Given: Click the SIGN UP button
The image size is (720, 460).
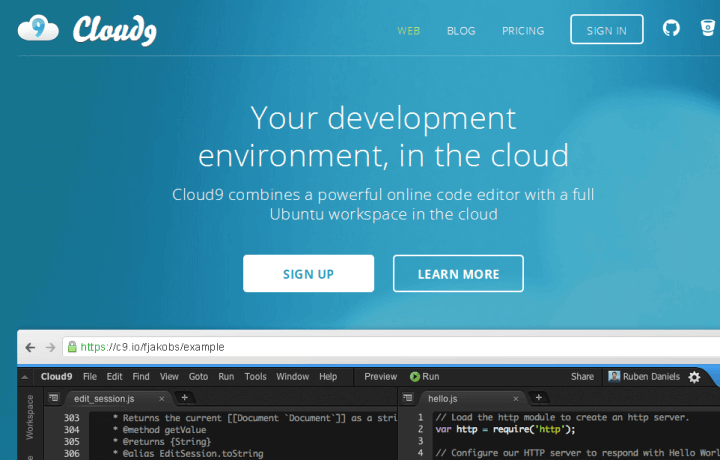Looking at the screenshot, I should [309, 274].
